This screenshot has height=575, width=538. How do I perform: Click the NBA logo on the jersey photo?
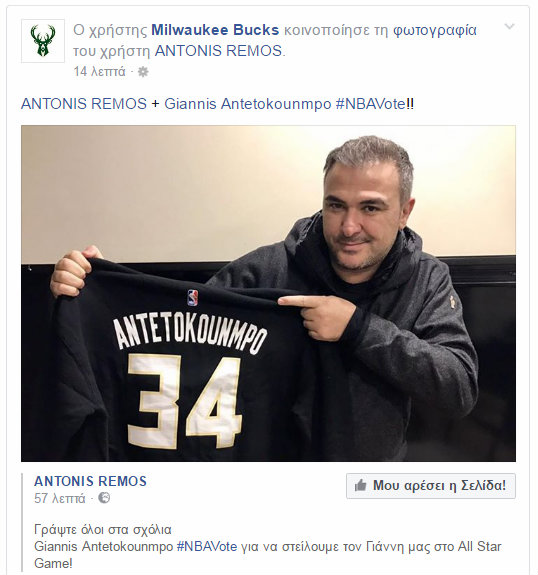click(193, 297)
